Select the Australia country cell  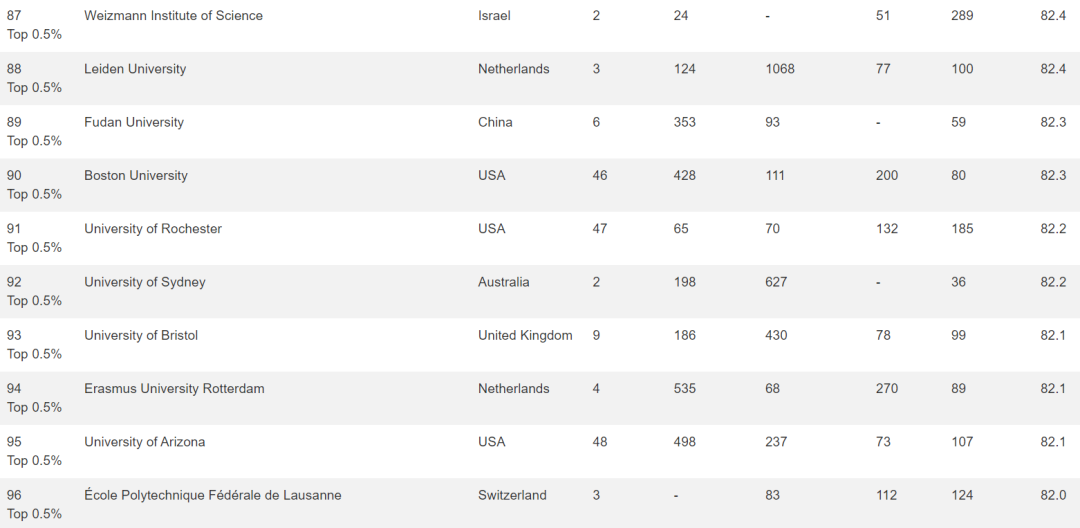coord(503,282)
